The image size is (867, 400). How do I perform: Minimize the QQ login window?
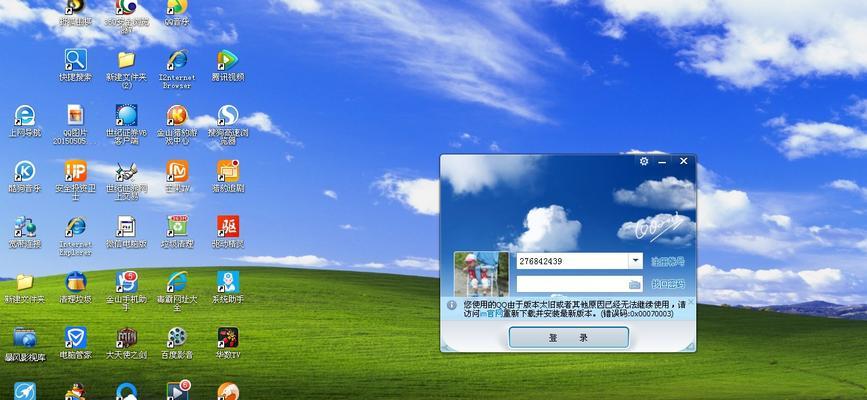tap(662, 162)
